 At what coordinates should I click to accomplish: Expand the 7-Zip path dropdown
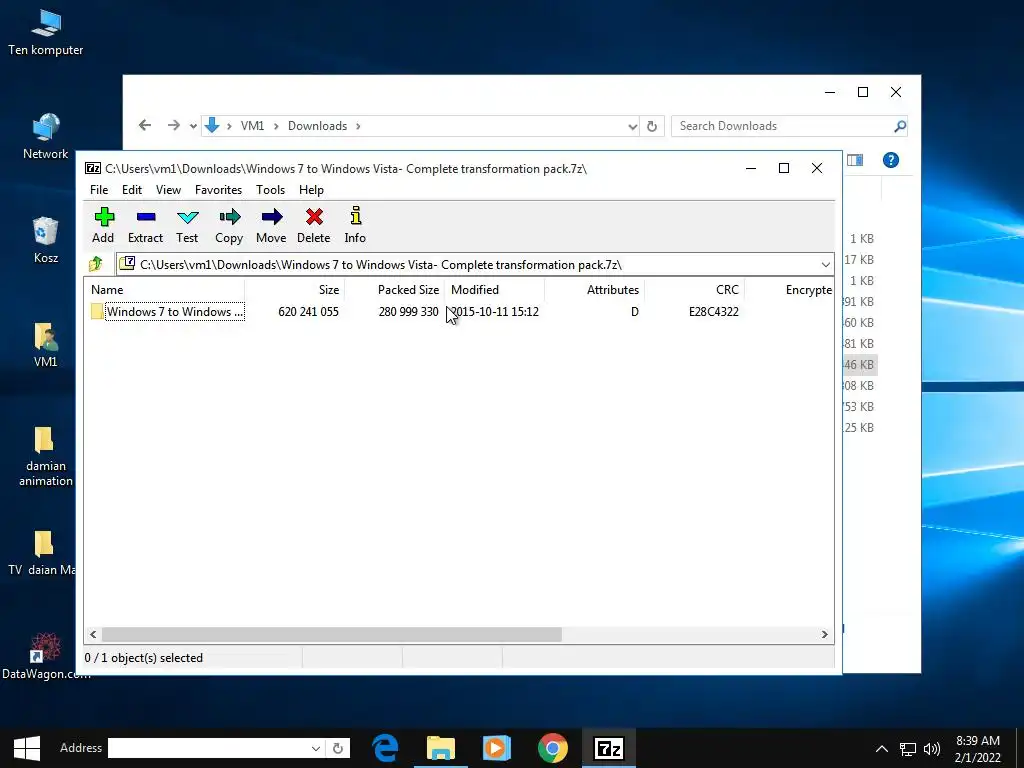coord(825,264)
